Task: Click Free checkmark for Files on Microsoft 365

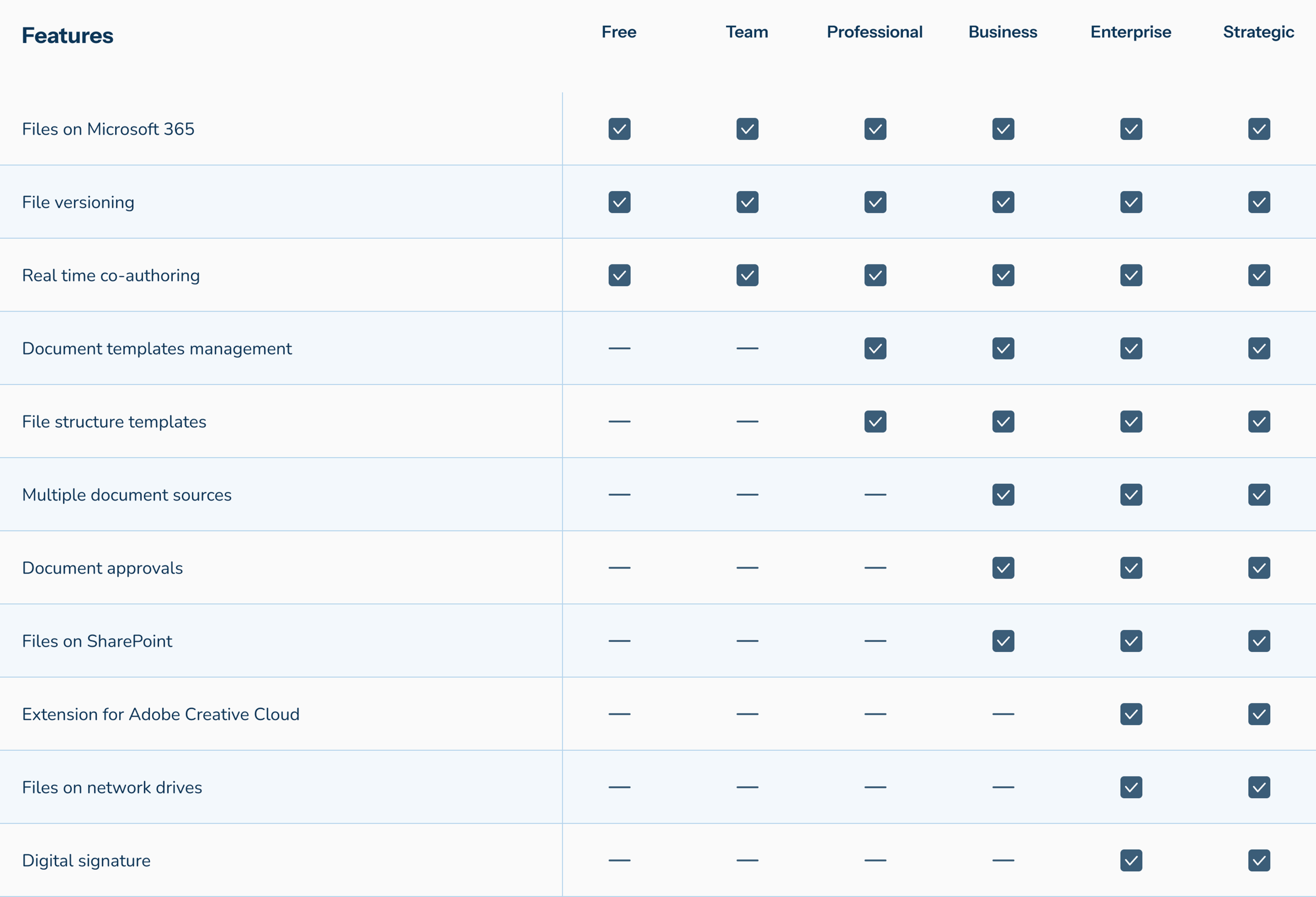Action: 619,129
